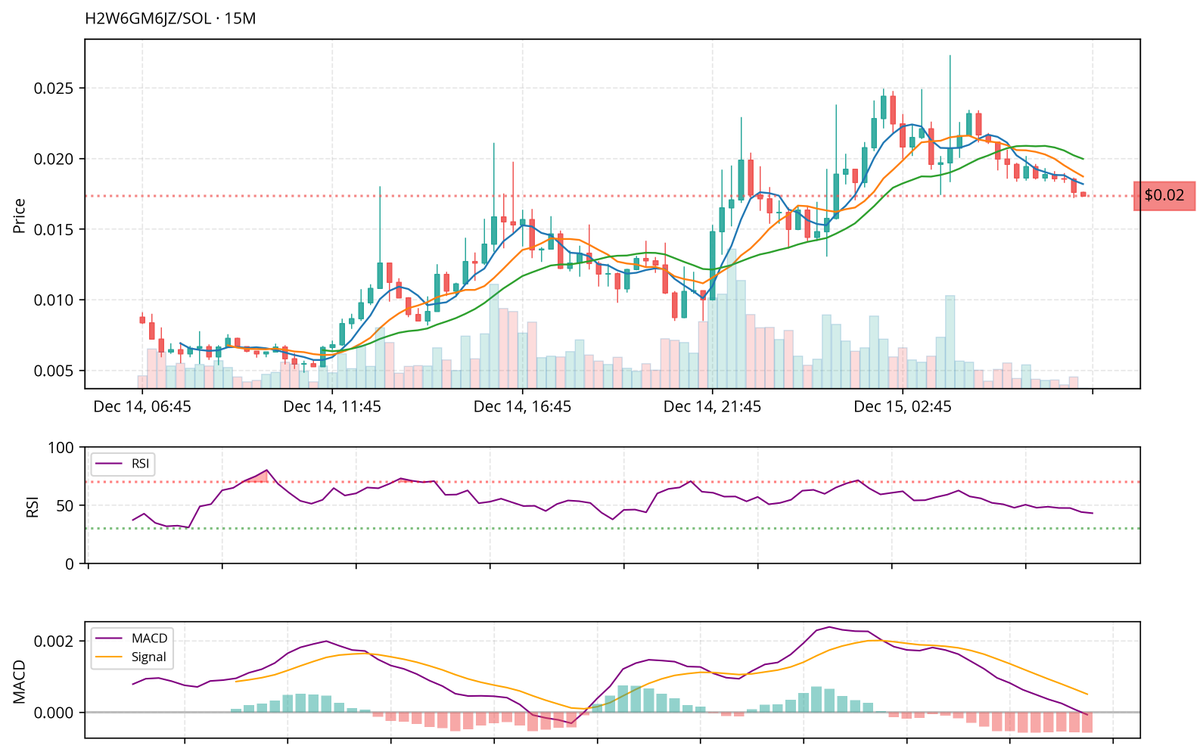
Task: Click the 0.010 price axis value
Action: 56,300
